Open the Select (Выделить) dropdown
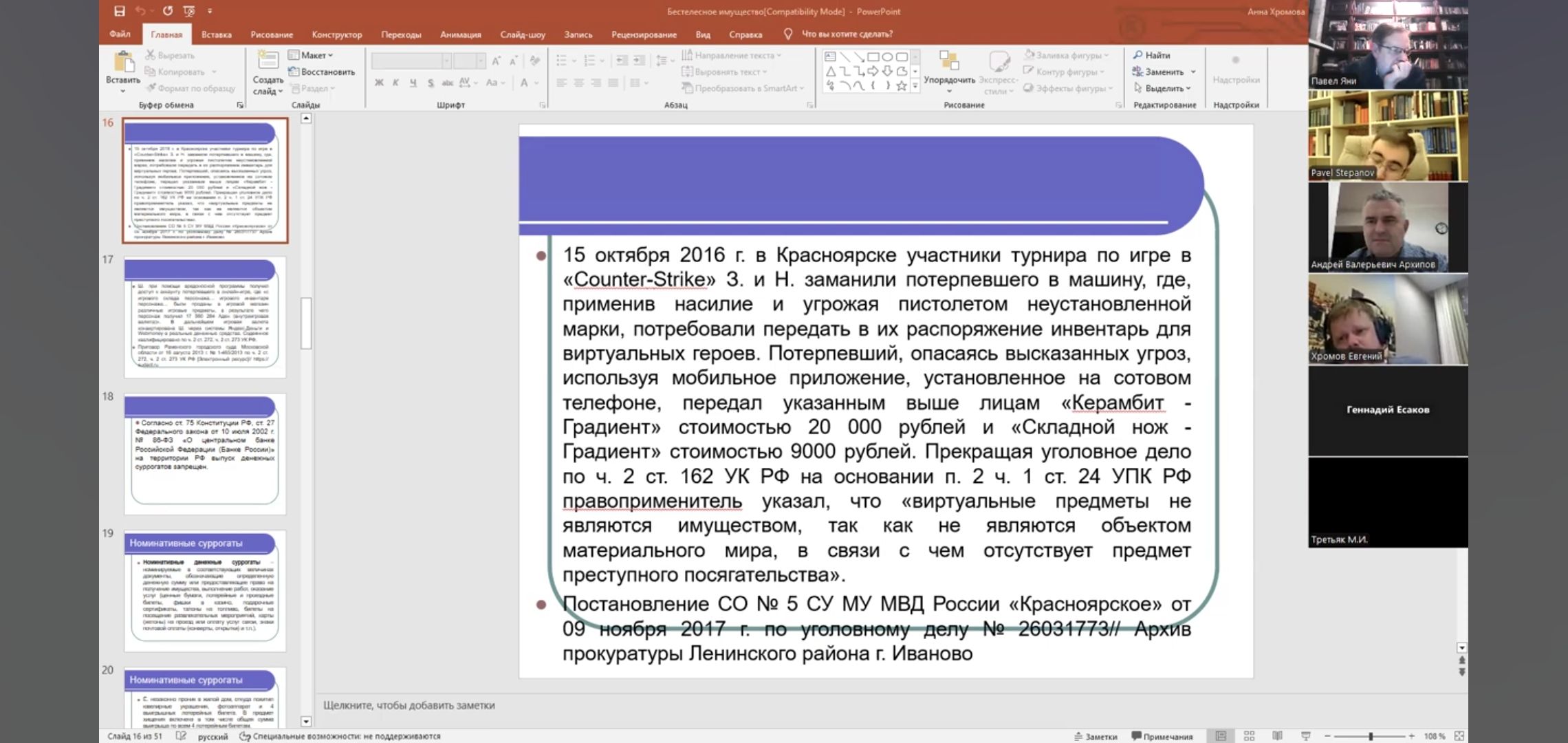This screenshot has height=743, width=1568. (1162, 88)
